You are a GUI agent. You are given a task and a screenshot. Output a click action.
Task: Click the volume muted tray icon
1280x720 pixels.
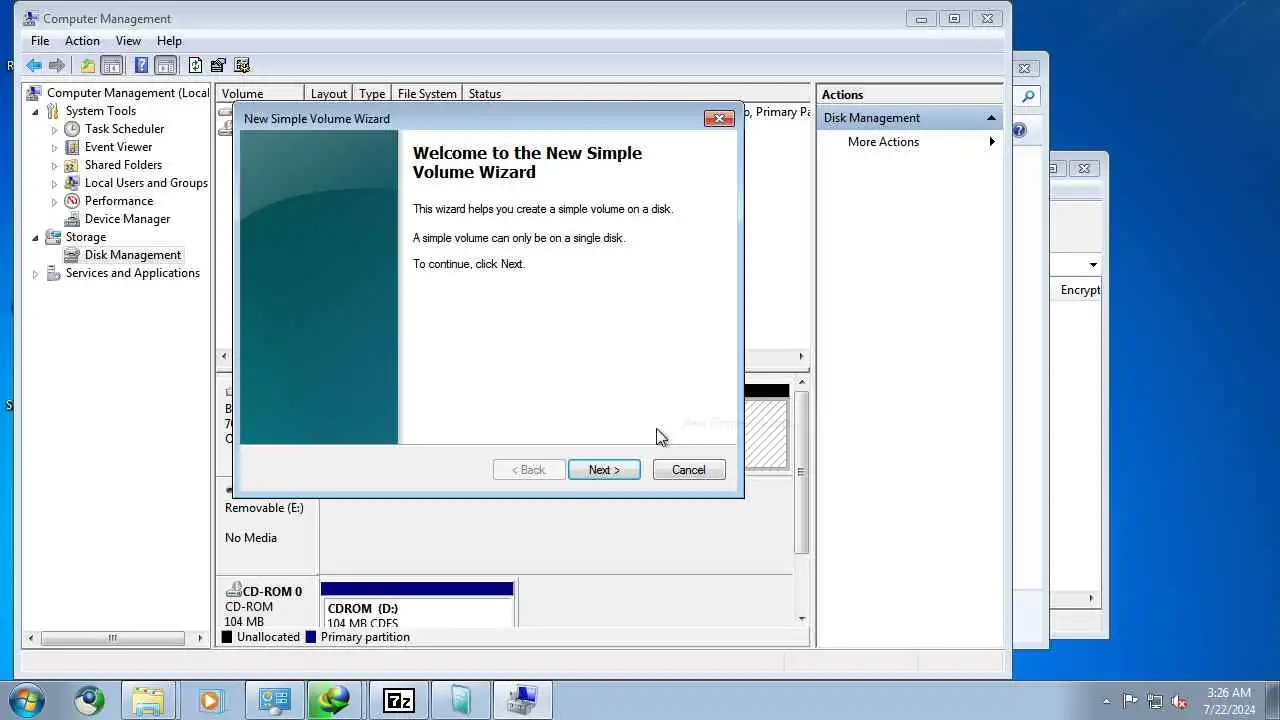pyautogui.click(x=1179, y=701)
